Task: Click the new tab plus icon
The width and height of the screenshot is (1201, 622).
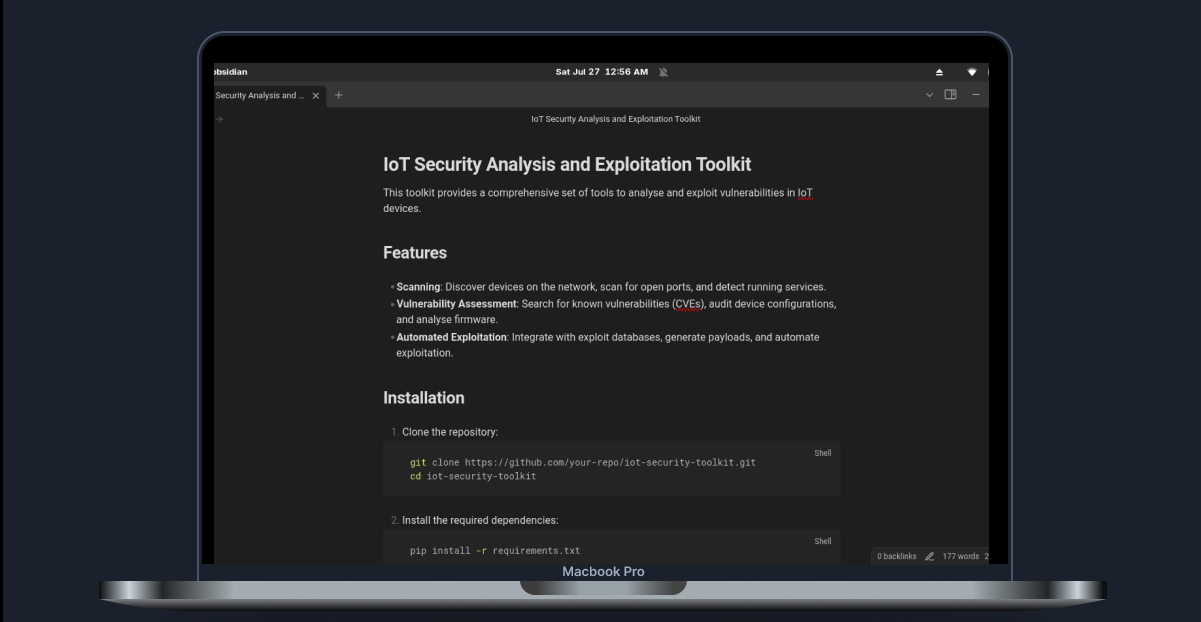Action: click(x=338, y=95)
